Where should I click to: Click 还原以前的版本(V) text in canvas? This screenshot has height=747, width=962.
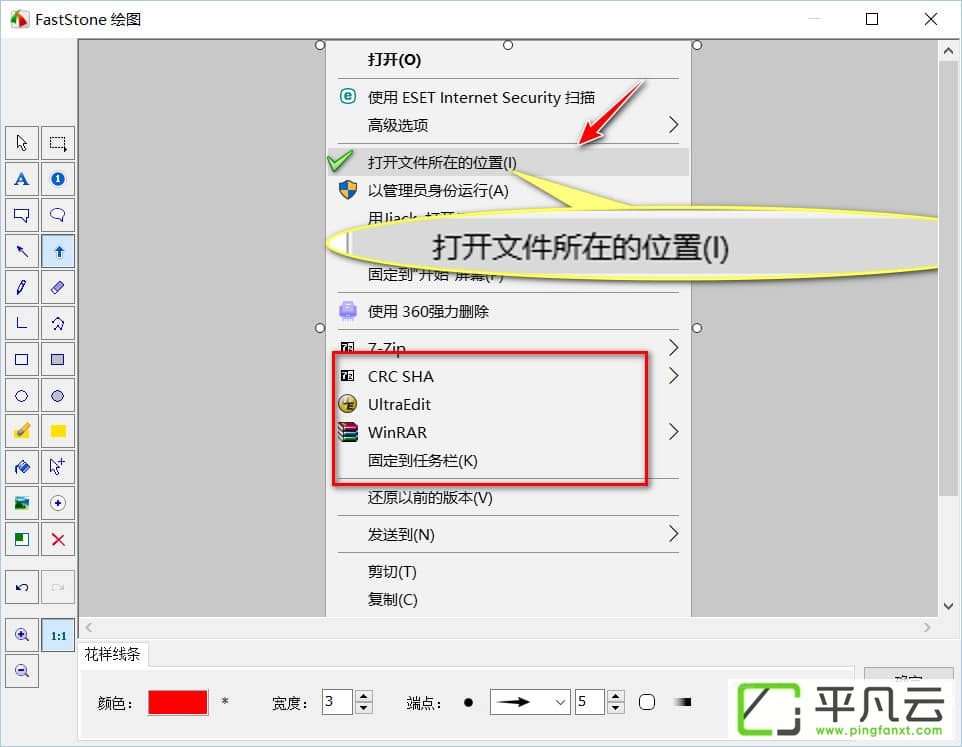click(x=430, y=497)
